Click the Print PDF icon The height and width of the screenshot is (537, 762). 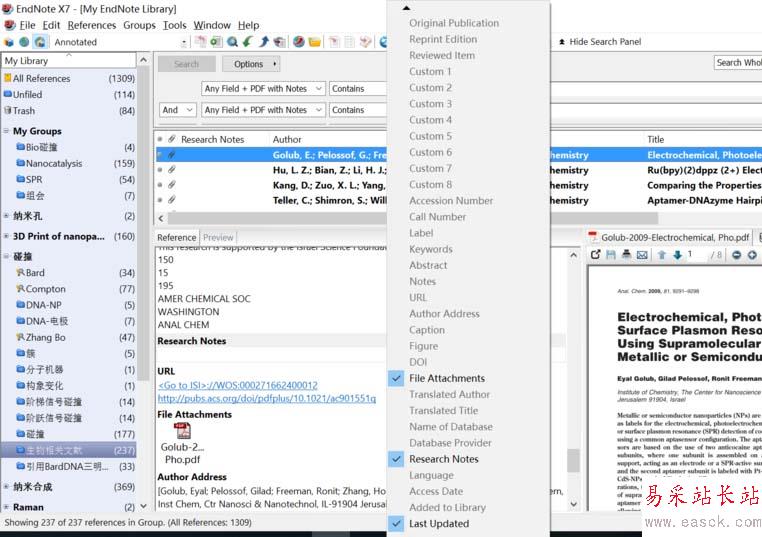[626, 255]
